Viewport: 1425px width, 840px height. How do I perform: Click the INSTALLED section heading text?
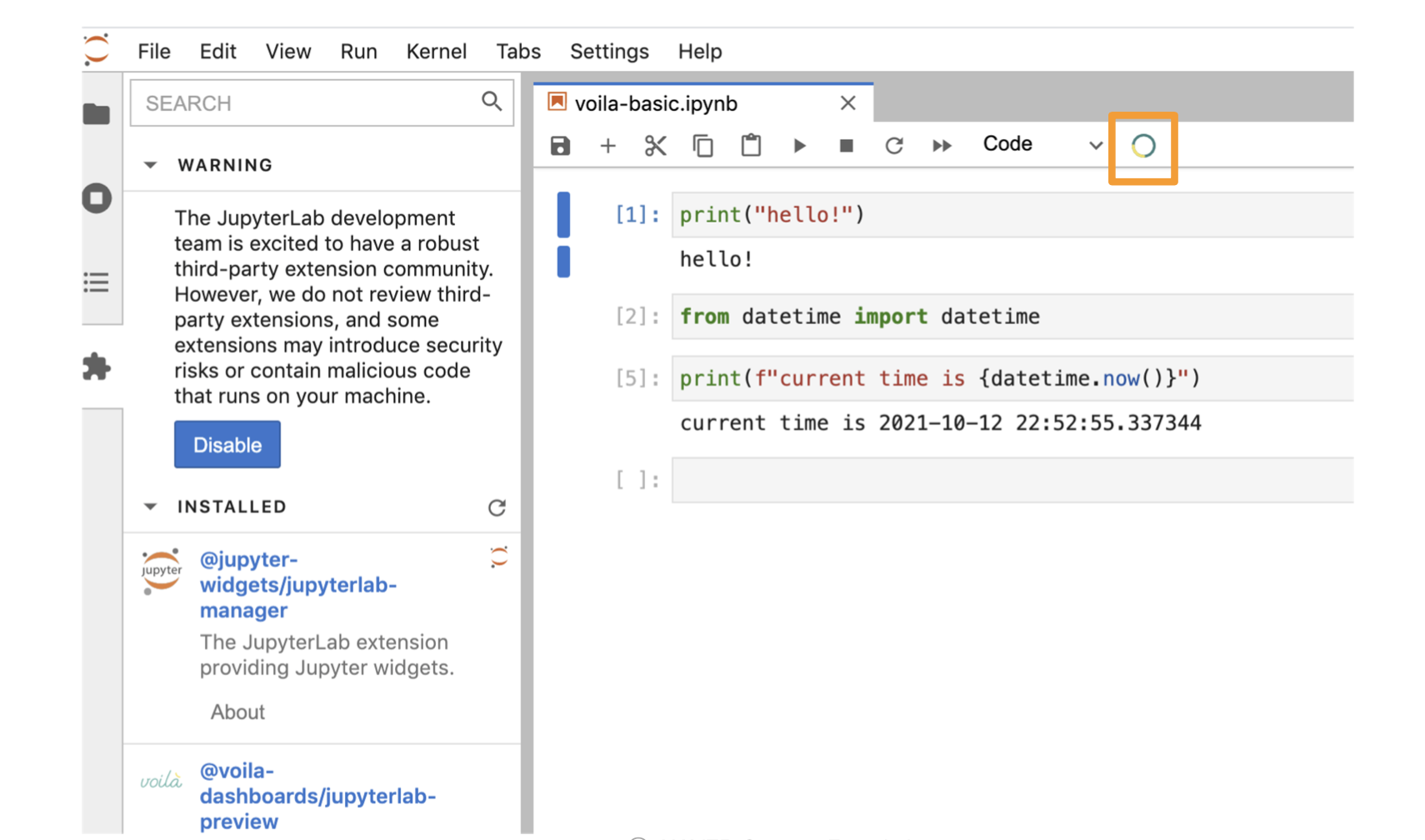(x=232, y=507)
